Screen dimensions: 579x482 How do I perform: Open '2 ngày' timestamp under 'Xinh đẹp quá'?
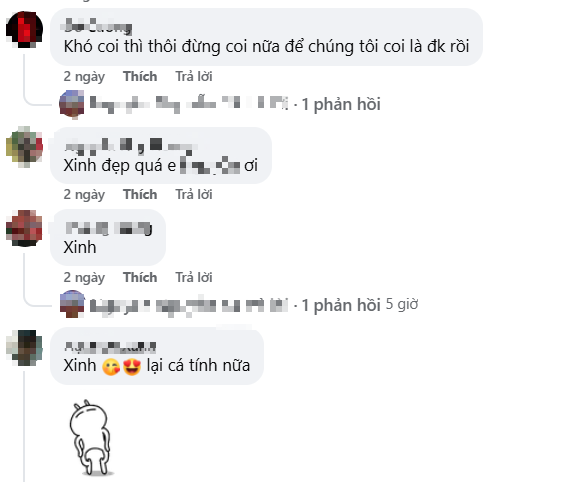click(x=84, y=195)
